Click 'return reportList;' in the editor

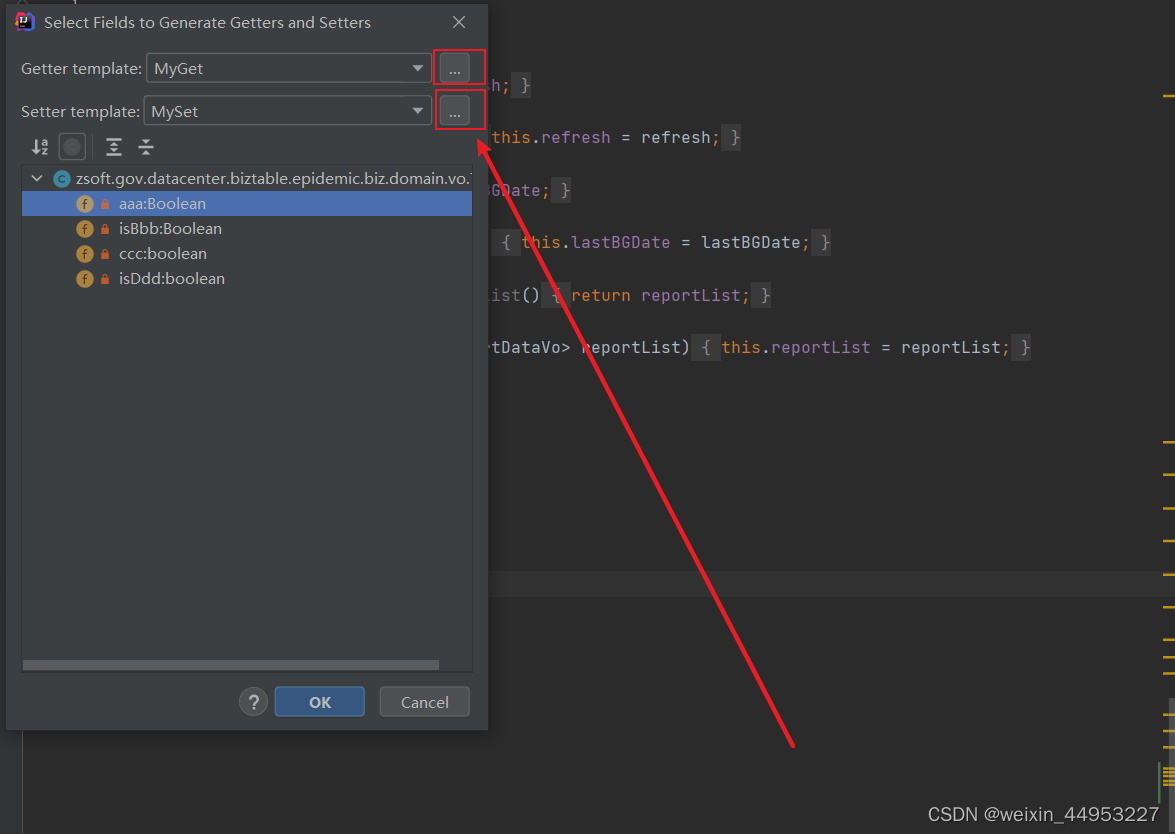[660, 295]
